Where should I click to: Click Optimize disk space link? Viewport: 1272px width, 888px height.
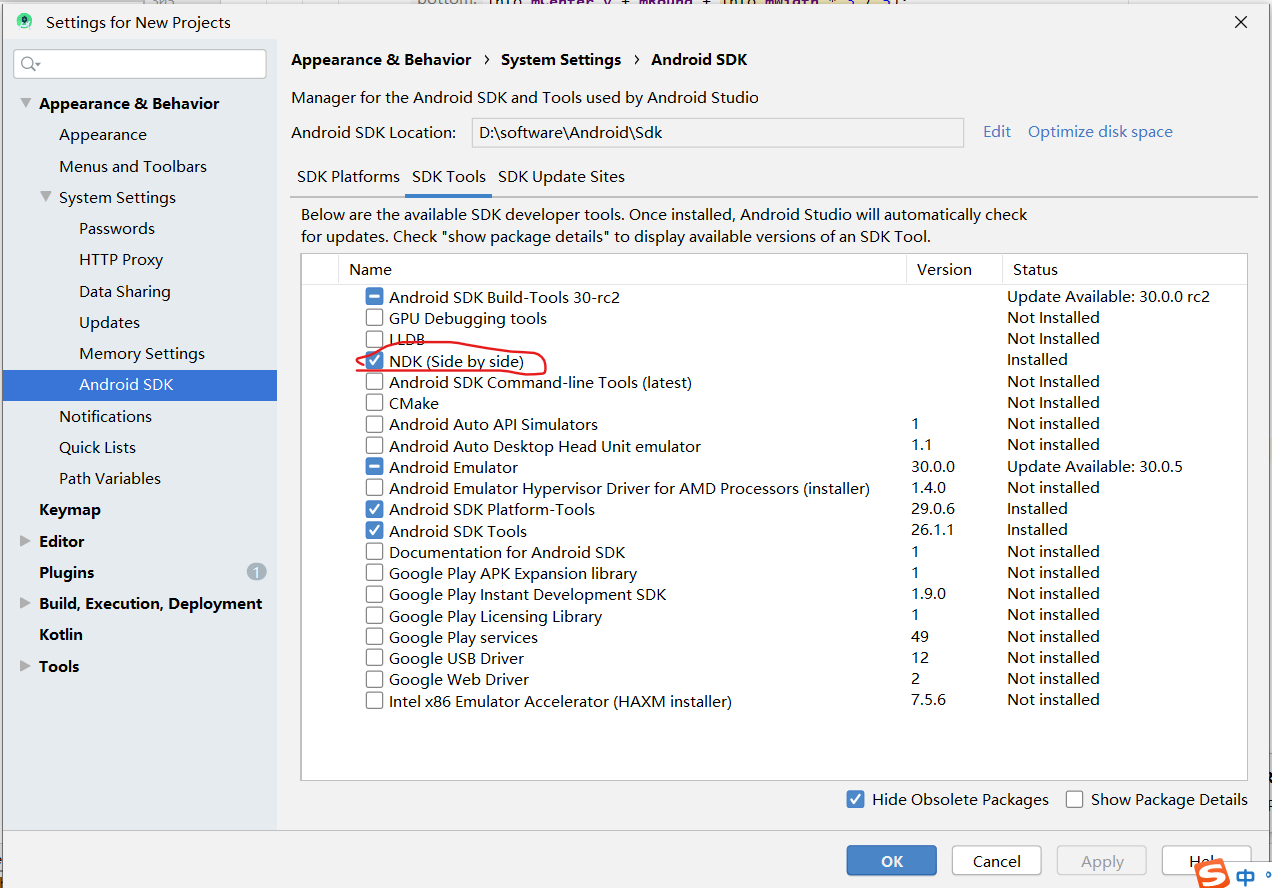pyautogui.click(x=1100, y=131)
